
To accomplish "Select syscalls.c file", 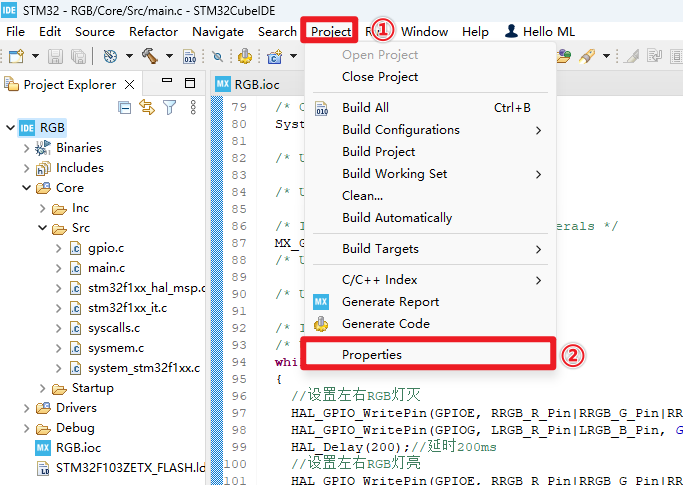I will (x=114, y=328).
